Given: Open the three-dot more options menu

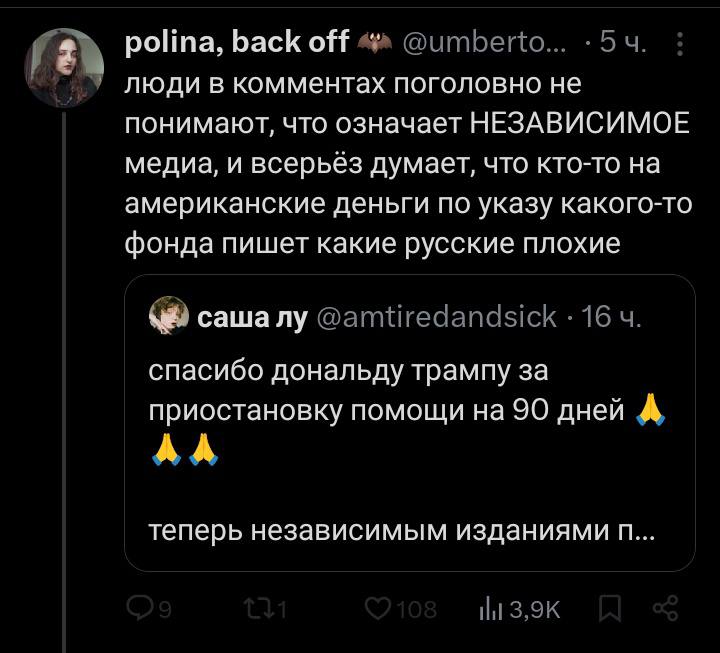Looking at the screenshot, I should (680, 44).
